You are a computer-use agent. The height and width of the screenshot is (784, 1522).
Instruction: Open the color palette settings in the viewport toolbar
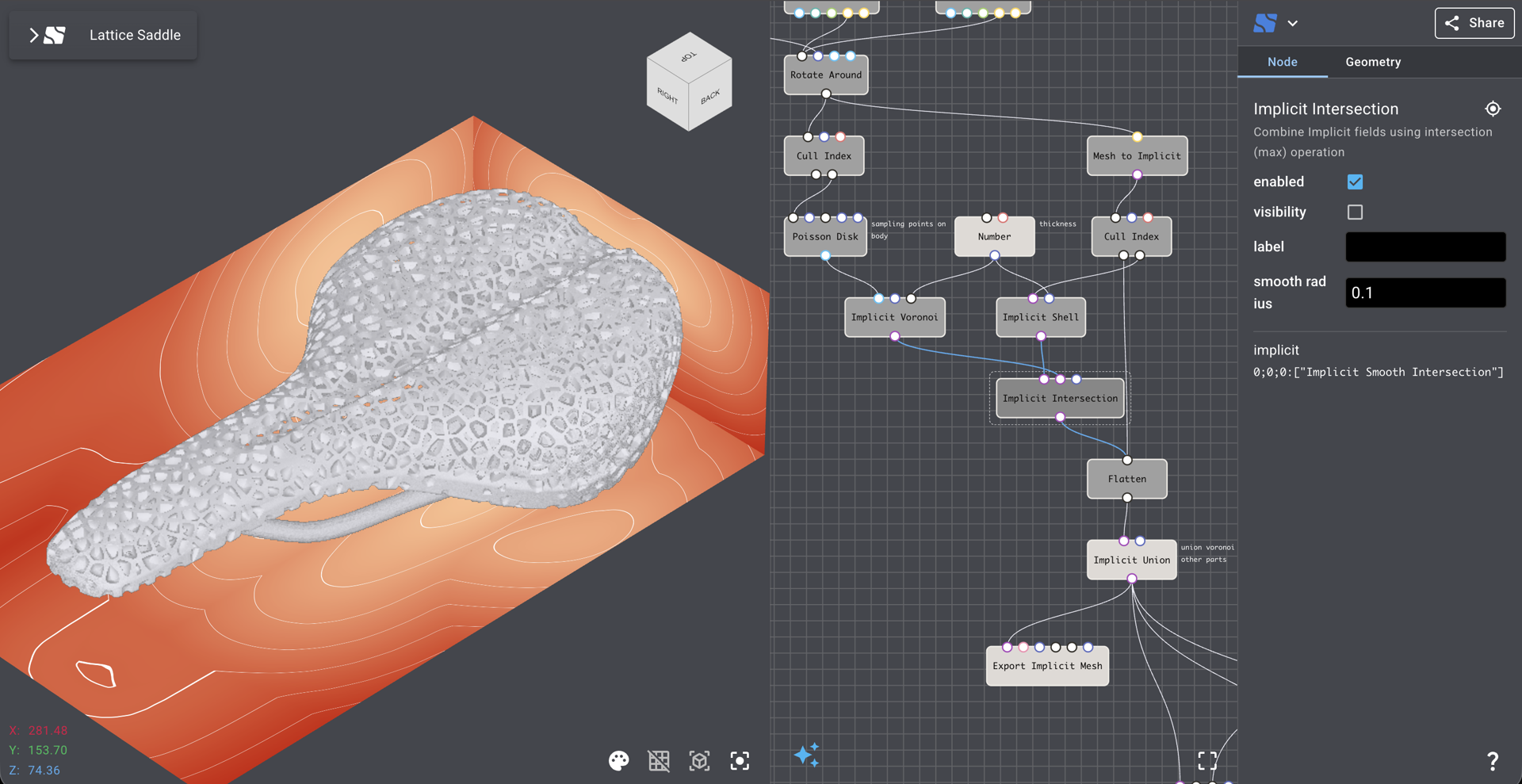(x=618, y=760)
